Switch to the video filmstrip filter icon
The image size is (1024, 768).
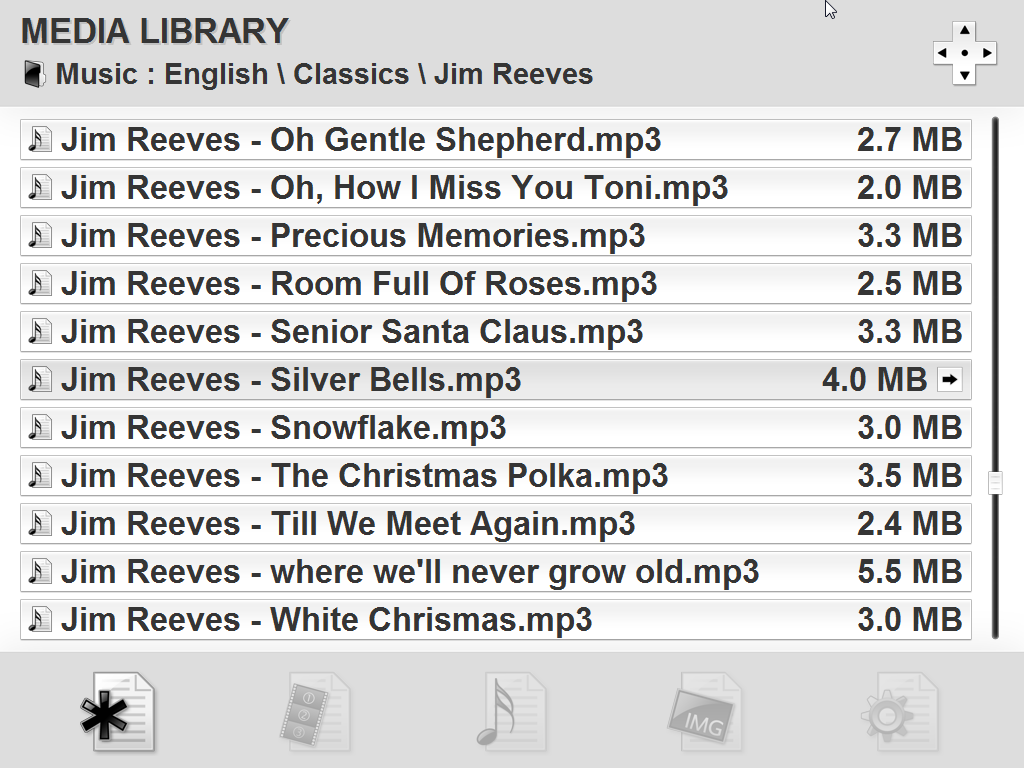(315, 712)
